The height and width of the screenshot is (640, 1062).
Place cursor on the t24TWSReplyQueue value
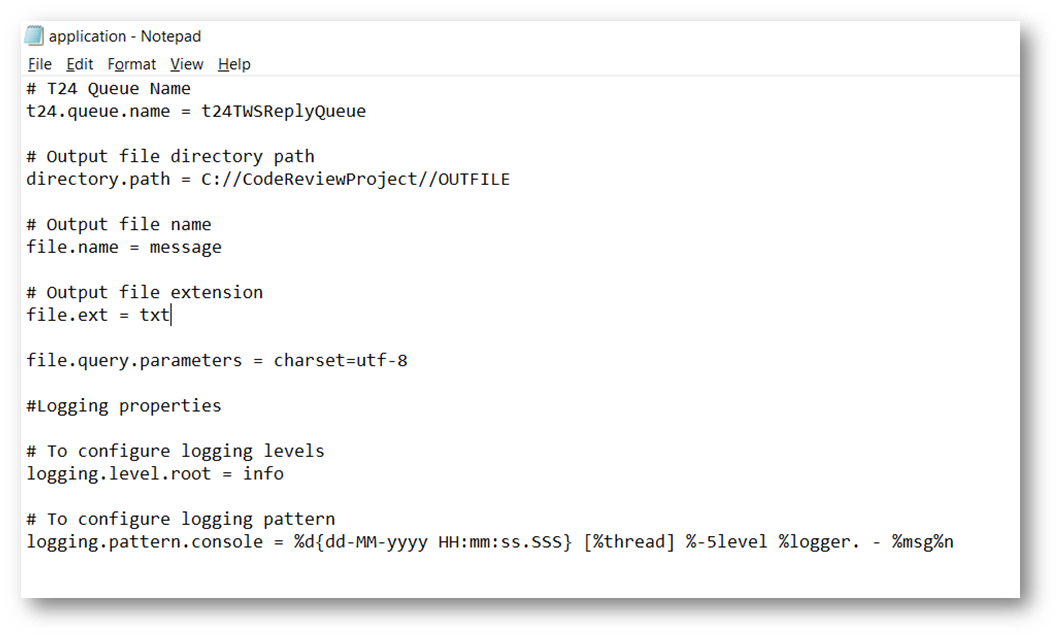tap(284, 111)
